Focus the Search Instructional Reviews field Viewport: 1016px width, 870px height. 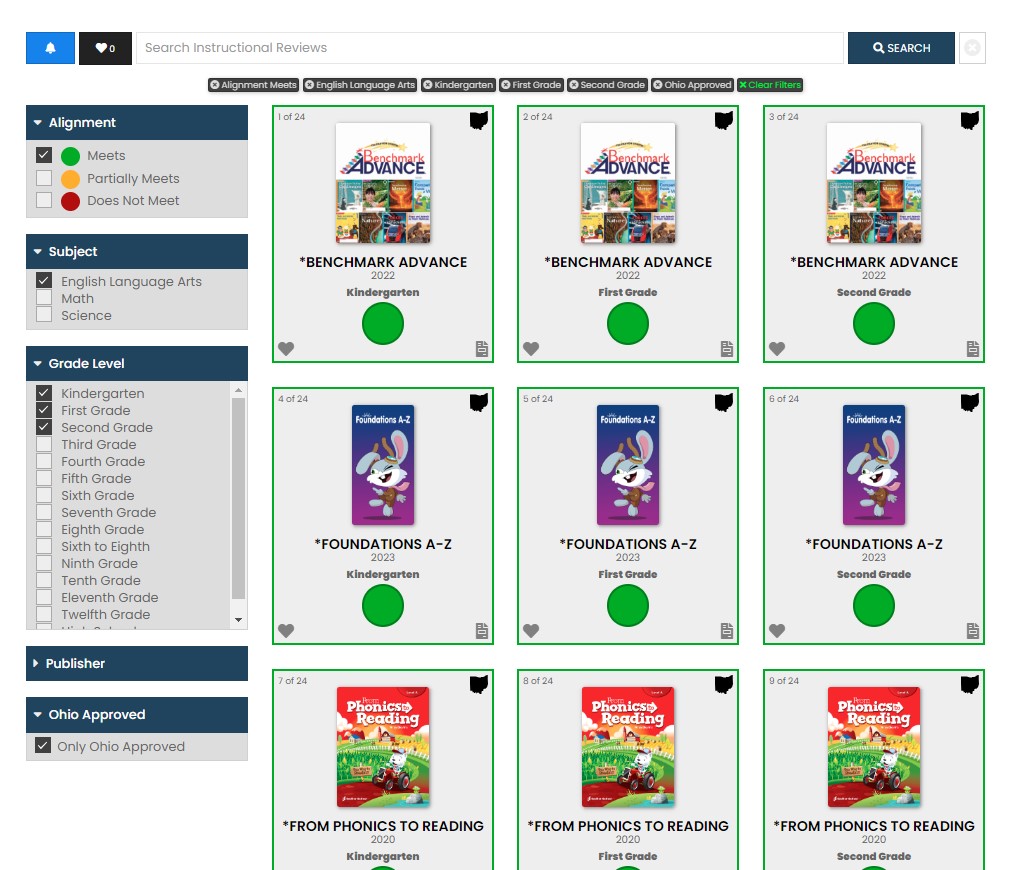point(490,48)
